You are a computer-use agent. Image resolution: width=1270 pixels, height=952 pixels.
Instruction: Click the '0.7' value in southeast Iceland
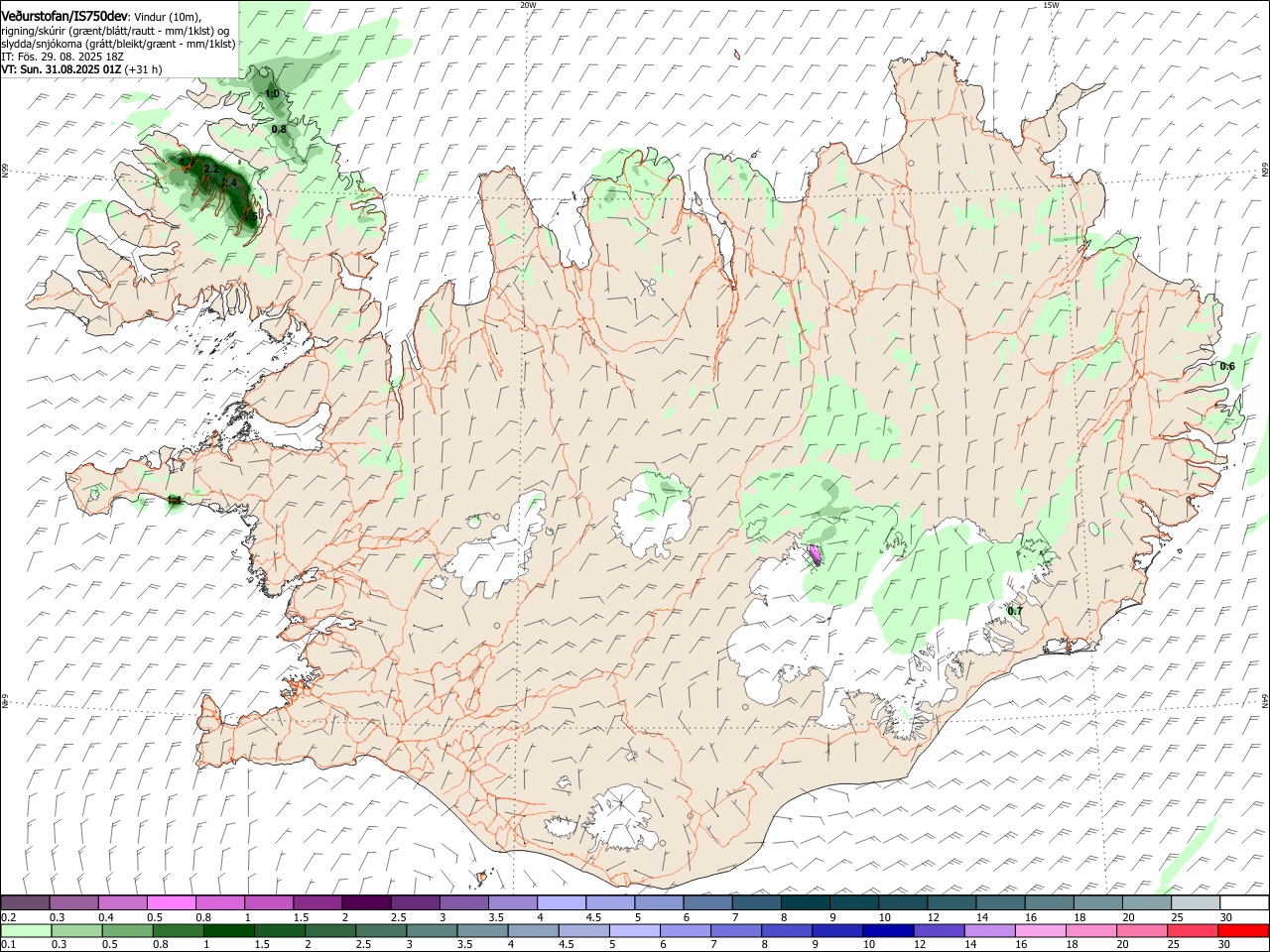(x=1015, y=611)
